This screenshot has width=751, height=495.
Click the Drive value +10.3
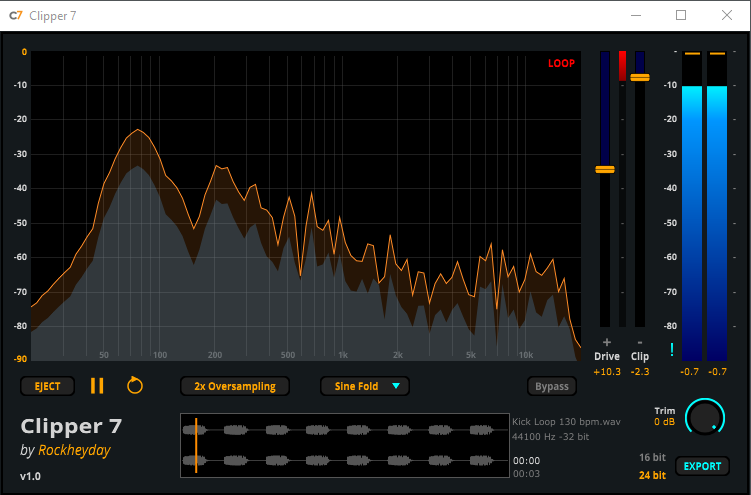click(607, 371)
